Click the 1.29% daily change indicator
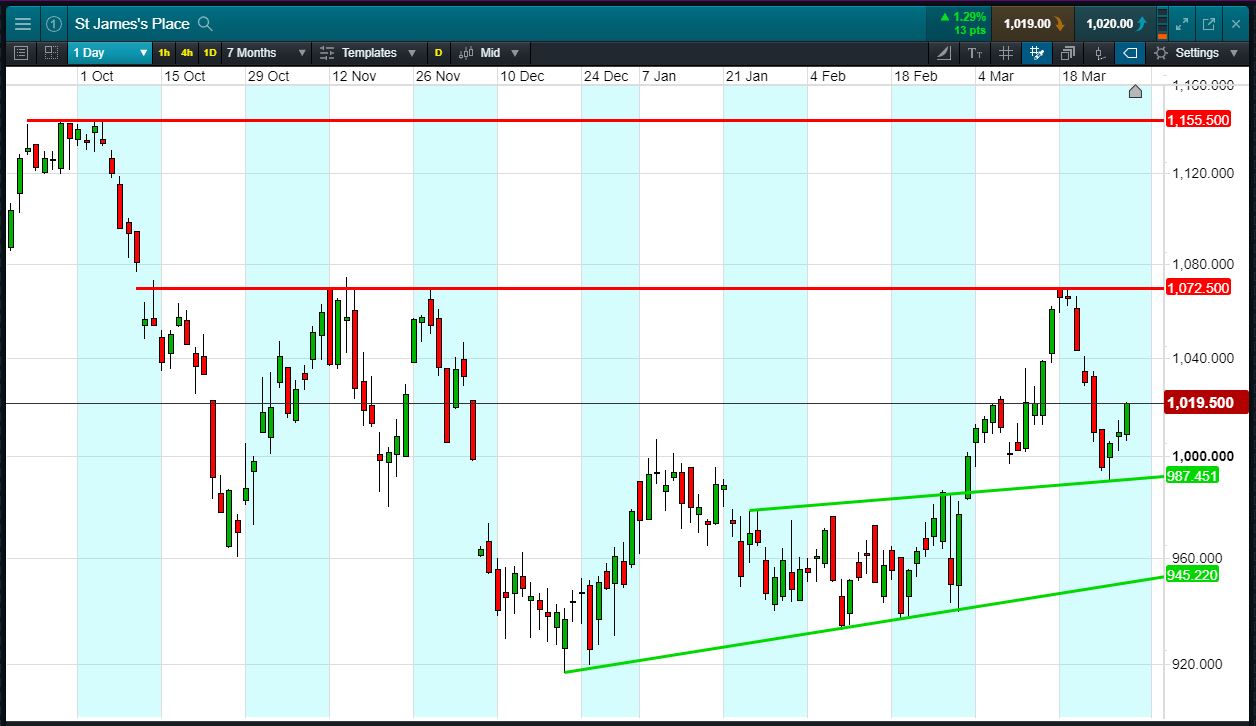 point(961,17)
